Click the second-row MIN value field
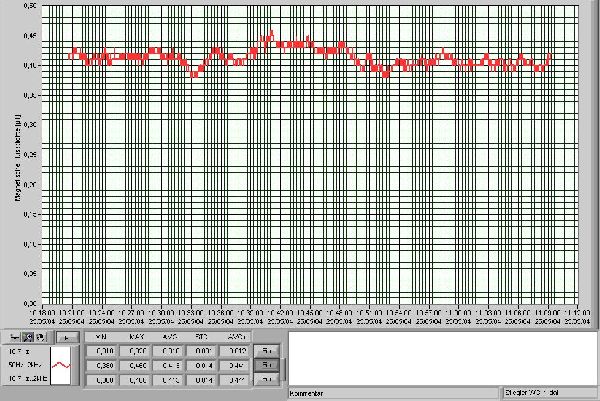 point(101,365)
